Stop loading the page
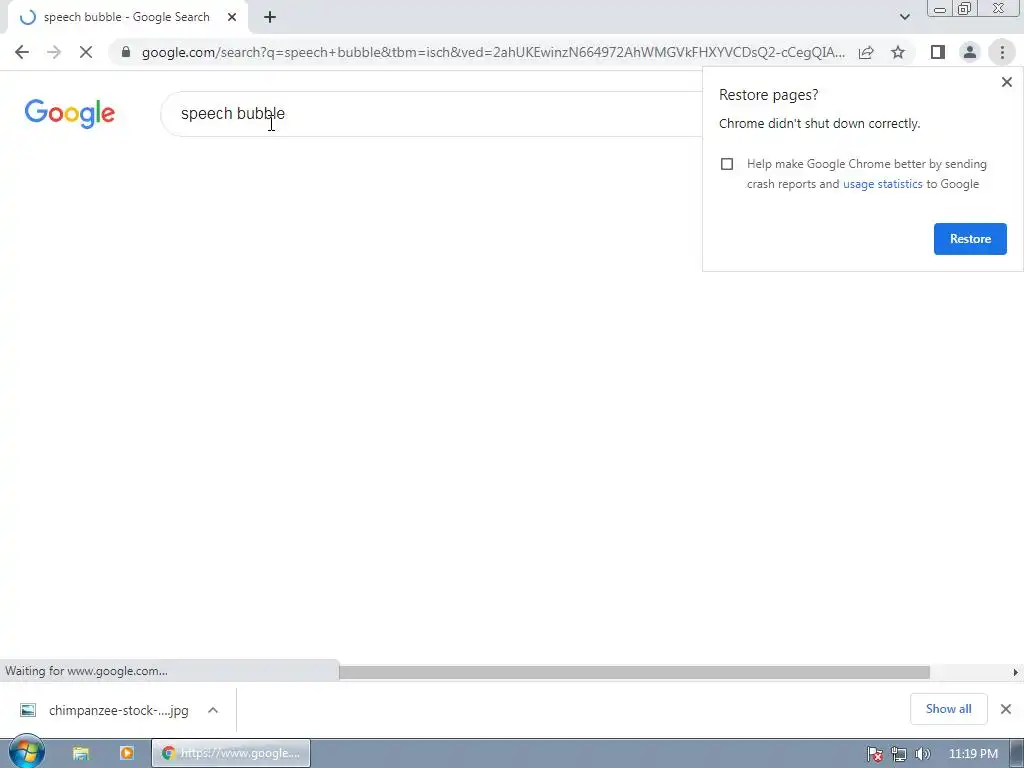 pos(86,52)
